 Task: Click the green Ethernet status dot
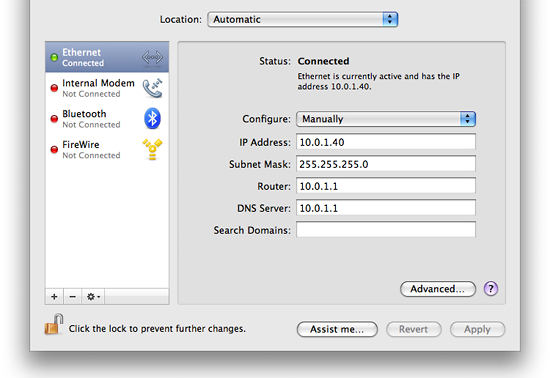click(54, 57)
